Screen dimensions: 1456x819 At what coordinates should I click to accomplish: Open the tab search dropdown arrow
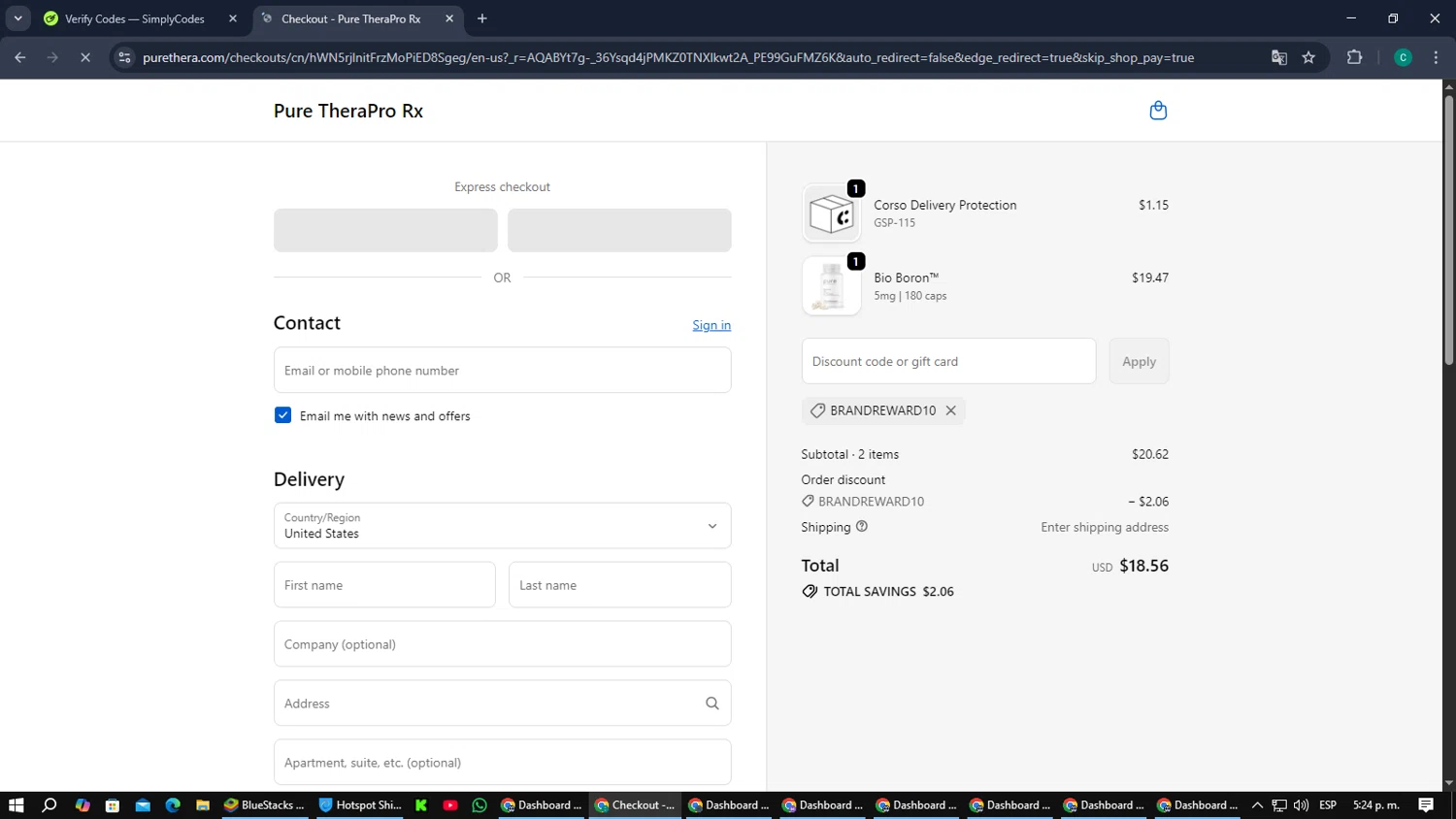click(17, 18)
